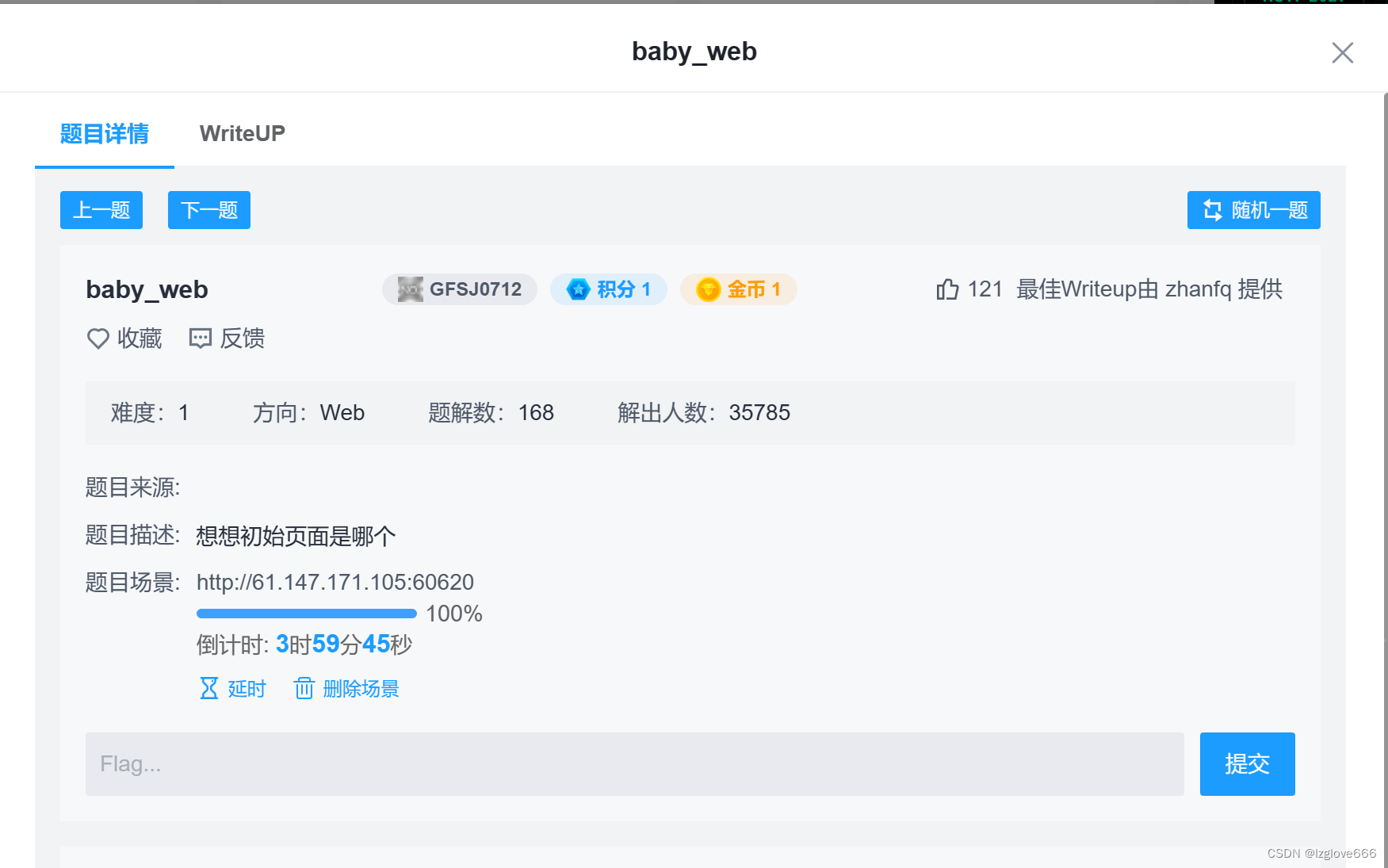This screenshot has height=868, width=1388.
Task: Click the hourglass 延时 icon to extend time
Action: click(208, 689)
